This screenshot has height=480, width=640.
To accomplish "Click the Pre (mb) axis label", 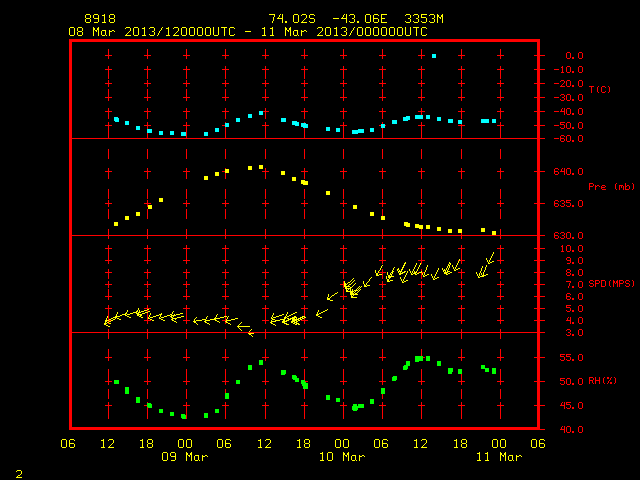I will [x=611, y=187].
